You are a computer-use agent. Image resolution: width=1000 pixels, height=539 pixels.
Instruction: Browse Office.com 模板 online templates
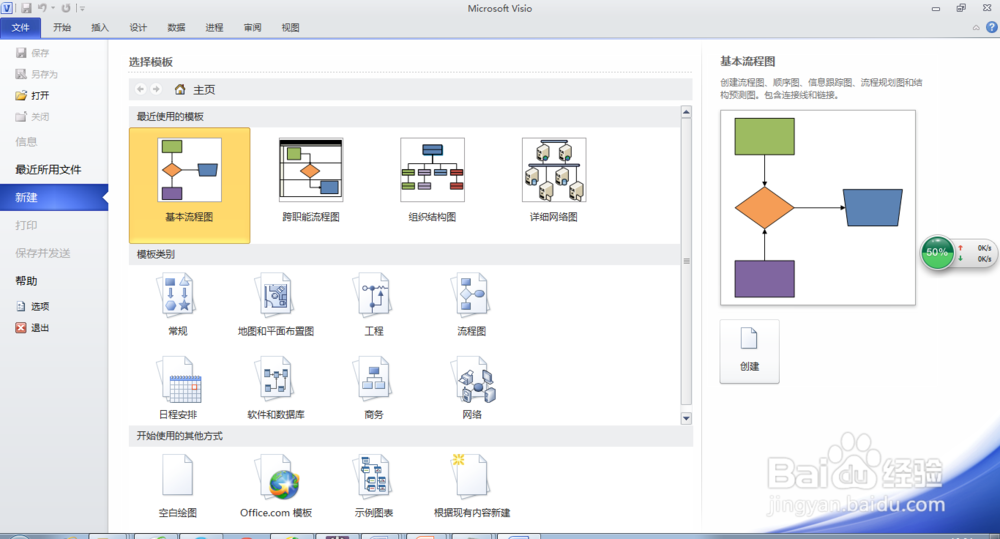276,485
